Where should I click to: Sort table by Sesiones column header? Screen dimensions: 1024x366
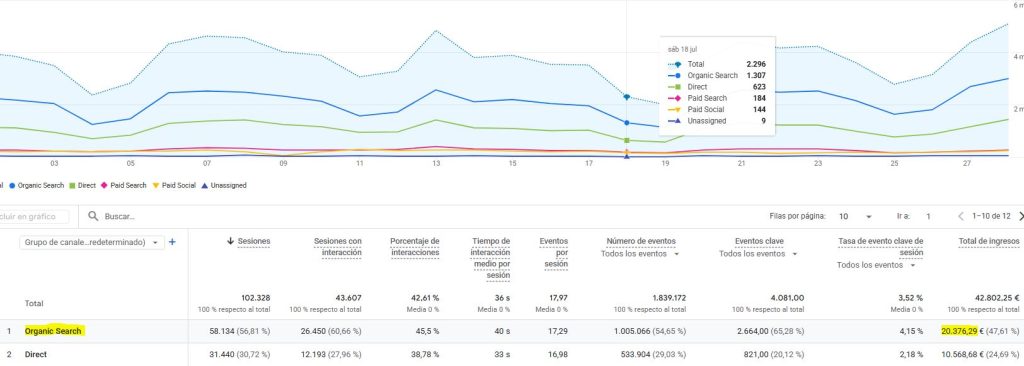(254, 241)
